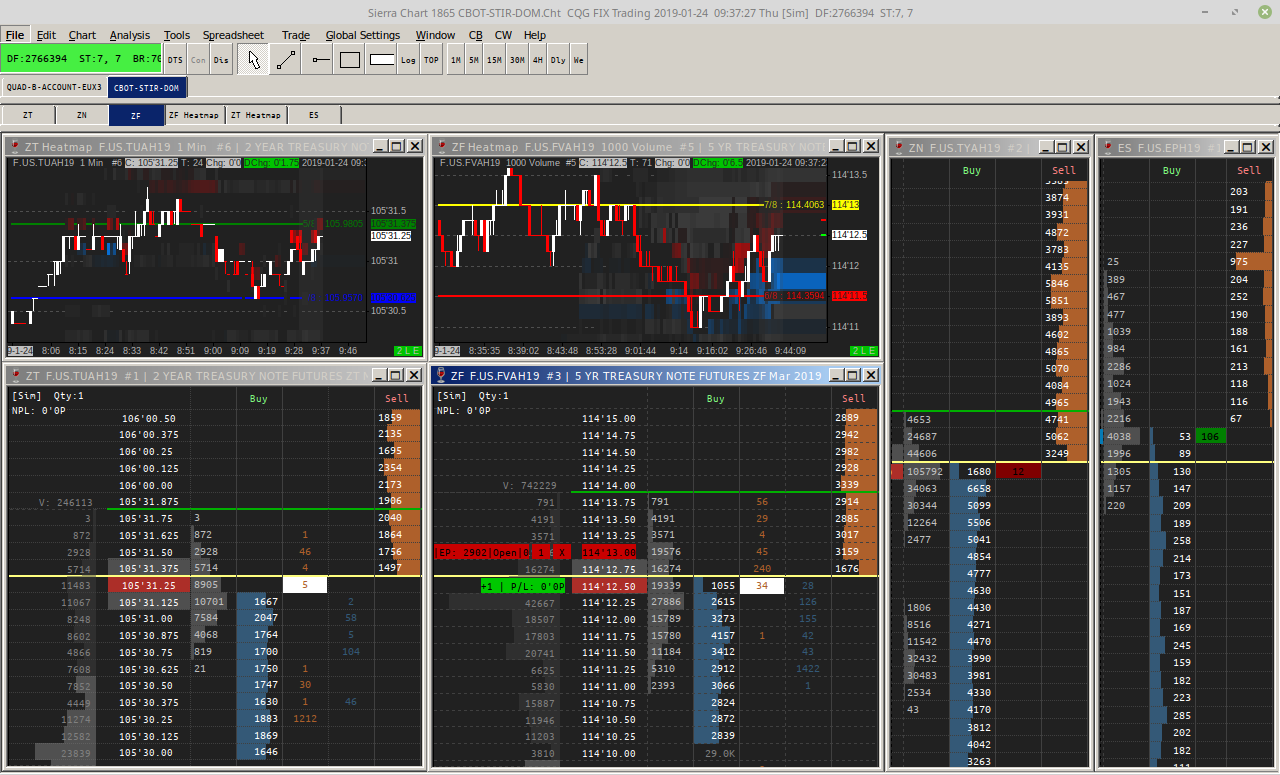Image resolution: width=1280 pixels, height=775 pixels.
Task: Click ZF DOM sell quantity 2889
Action: [x=846, y=417]
